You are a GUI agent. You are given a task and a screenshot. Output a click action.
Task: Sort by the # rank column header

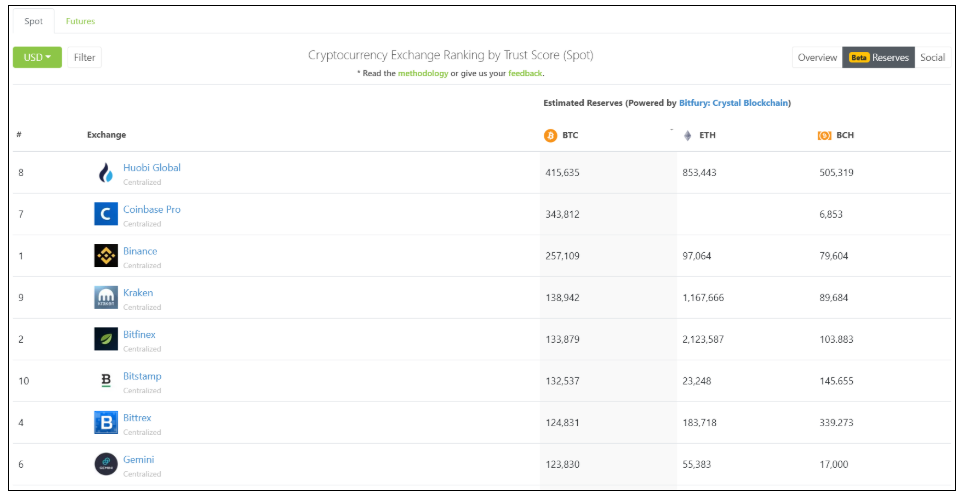tap(19, 135)
